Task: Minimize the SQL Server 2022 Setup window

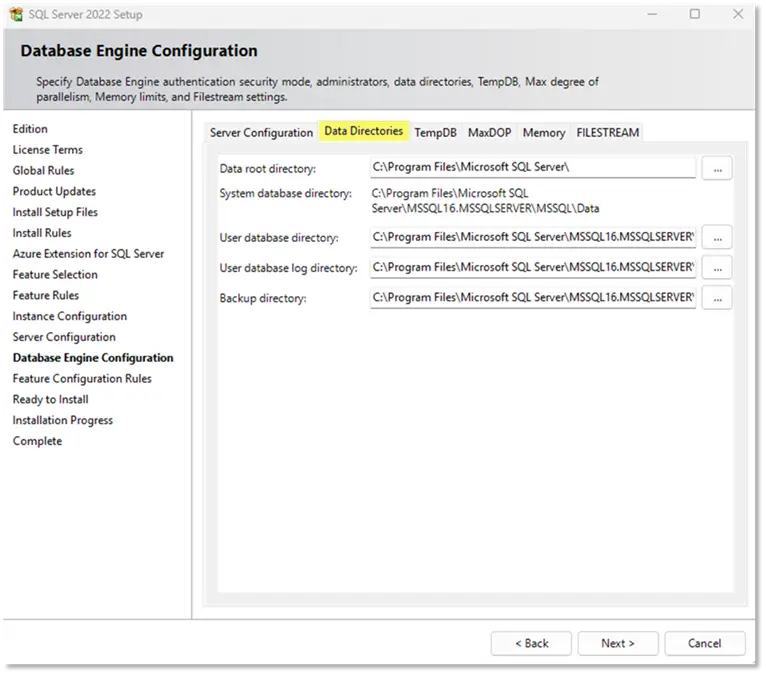Action: (653, 14)
